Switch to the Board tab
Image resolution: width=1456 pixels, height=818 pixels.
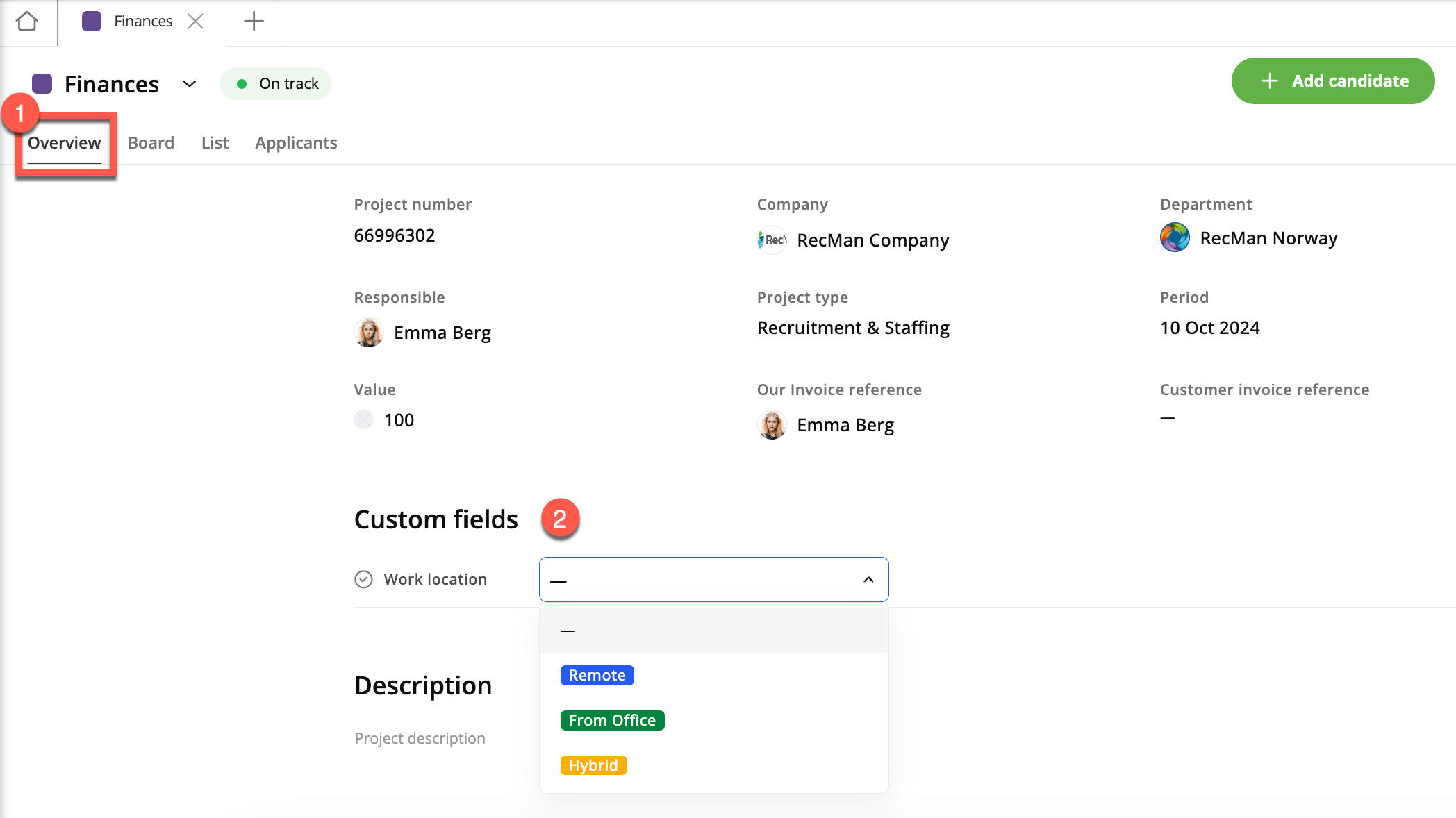[x=151, y=143]
